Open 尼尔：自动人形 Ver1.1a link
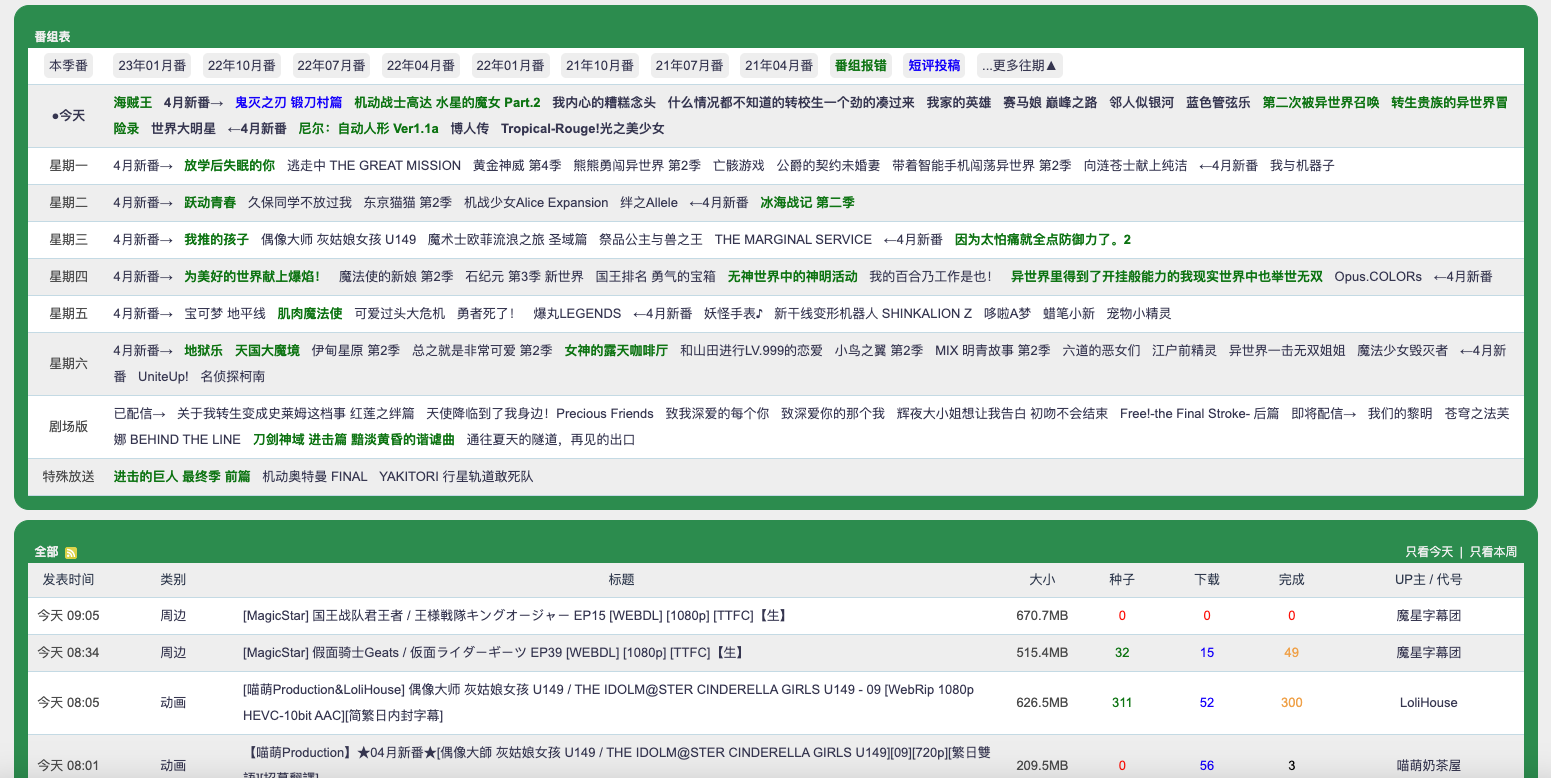The height and width of the screenshot is (778, 1551). (x=369, y=129)
